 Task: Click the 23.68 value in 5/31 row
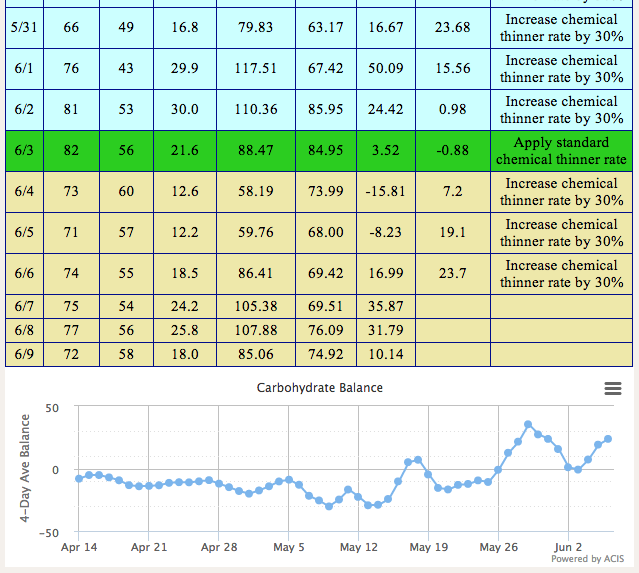click(452, 28)
